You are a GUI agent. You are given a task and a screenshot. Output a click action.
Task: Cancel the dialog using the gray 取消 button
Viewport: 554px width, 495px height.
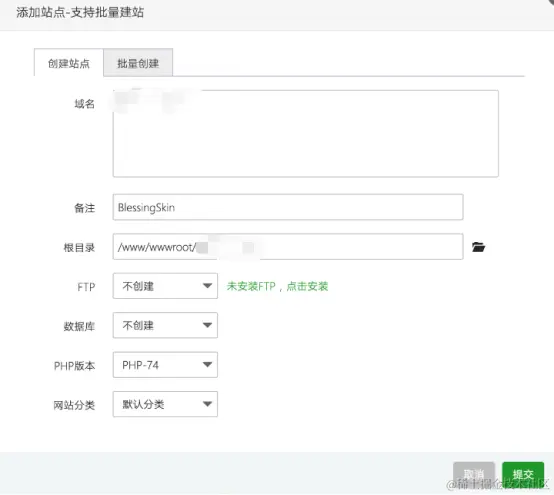click(x=474, y=474)
